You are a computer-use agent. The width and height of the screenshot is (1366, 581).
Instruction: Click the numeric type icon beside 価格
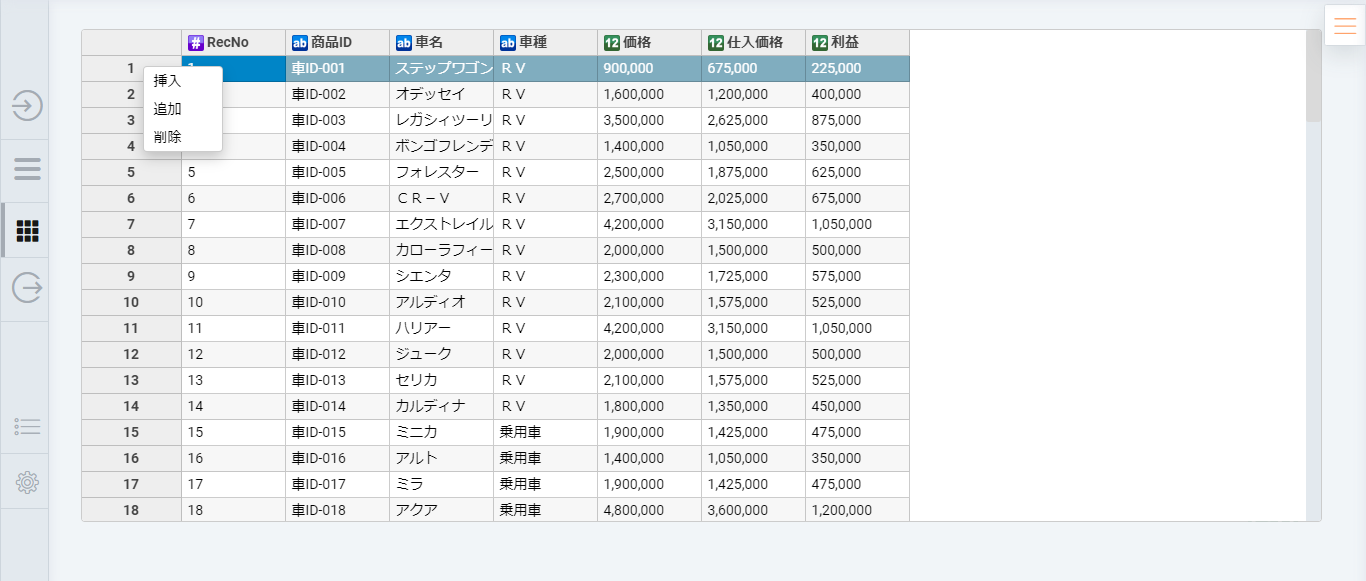(612, 43)
